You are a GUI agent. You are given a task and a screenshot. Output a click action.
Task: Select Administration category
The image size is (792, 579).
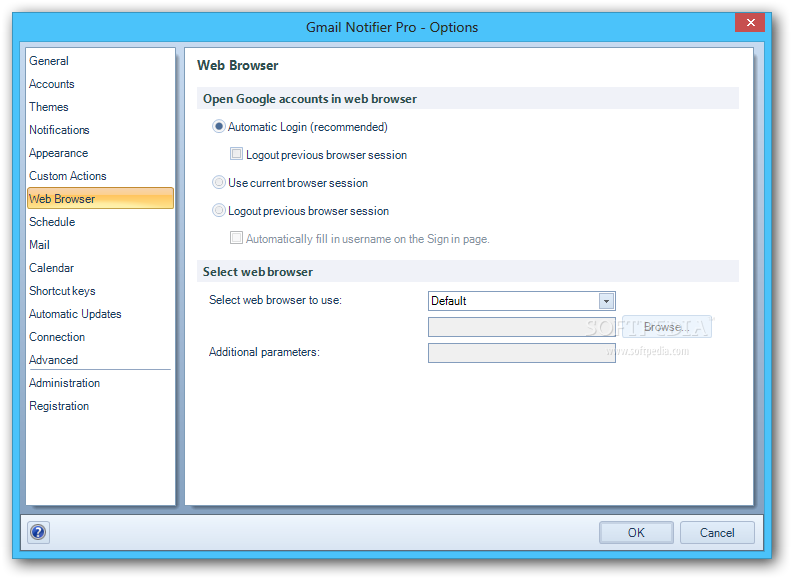click(x=65, y=383)
